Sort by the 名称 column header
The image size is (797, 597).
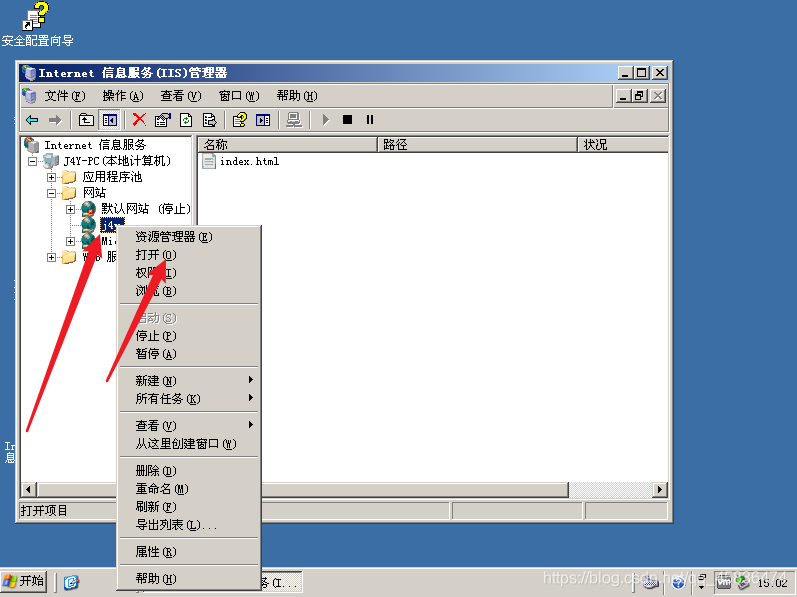(287, 145)
